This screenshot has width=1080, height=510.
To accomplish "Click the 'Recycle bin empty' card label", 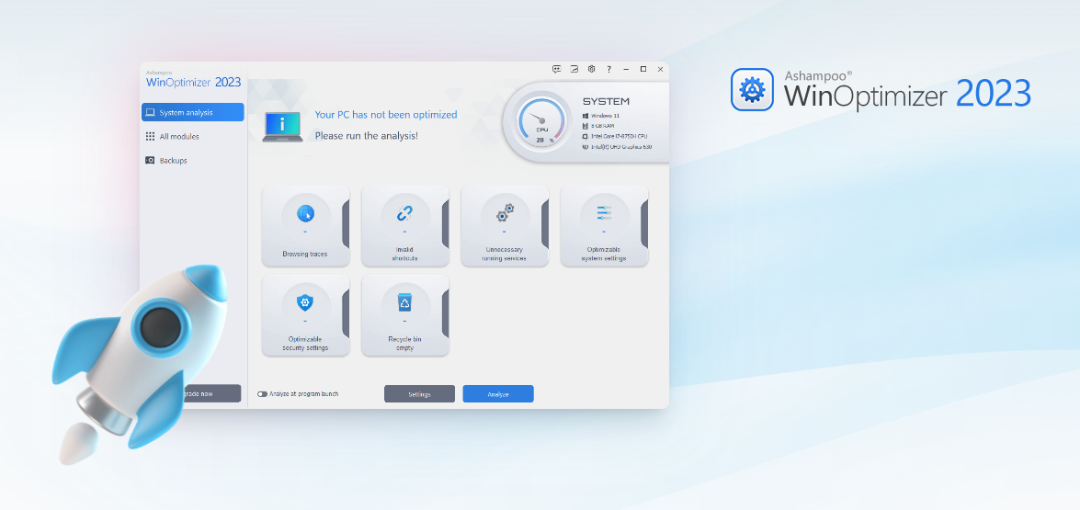I will [x=405, y=343].
